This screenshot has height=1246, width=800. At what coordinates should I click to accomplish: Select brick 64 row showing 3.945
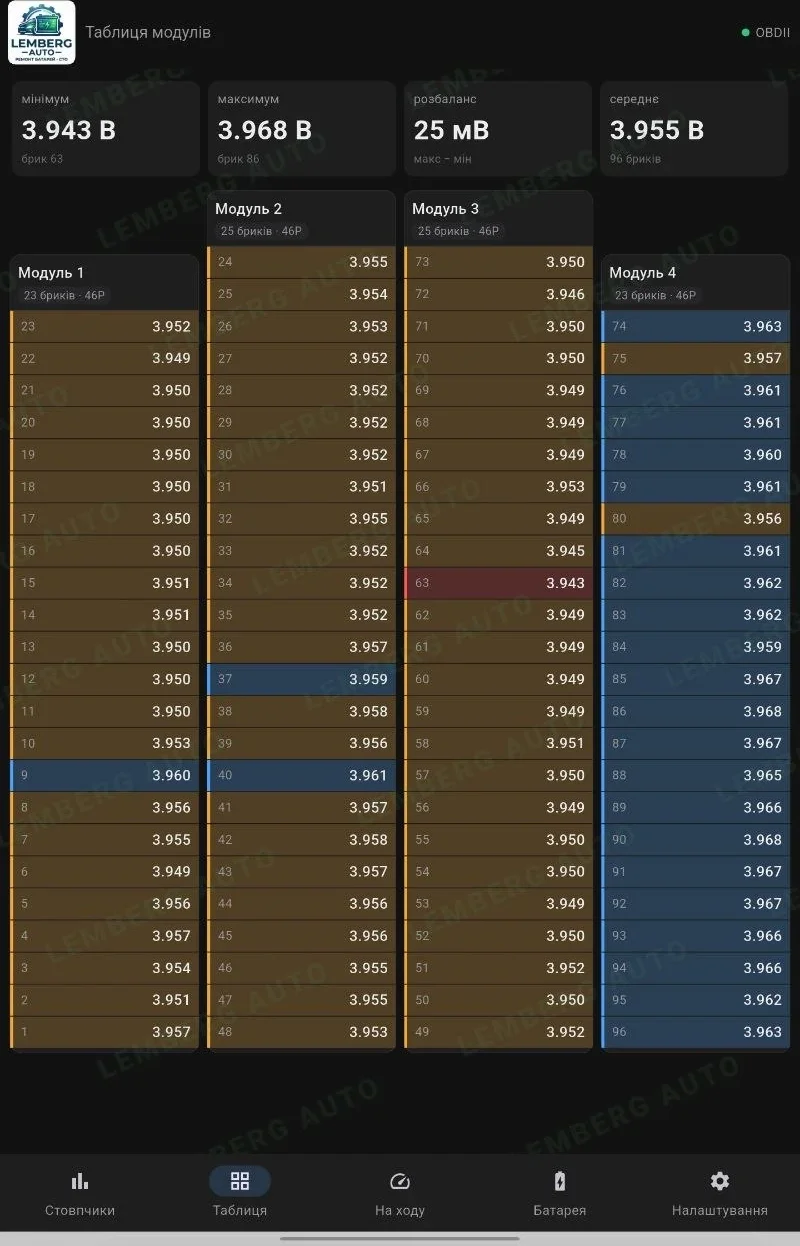[498, 551]
